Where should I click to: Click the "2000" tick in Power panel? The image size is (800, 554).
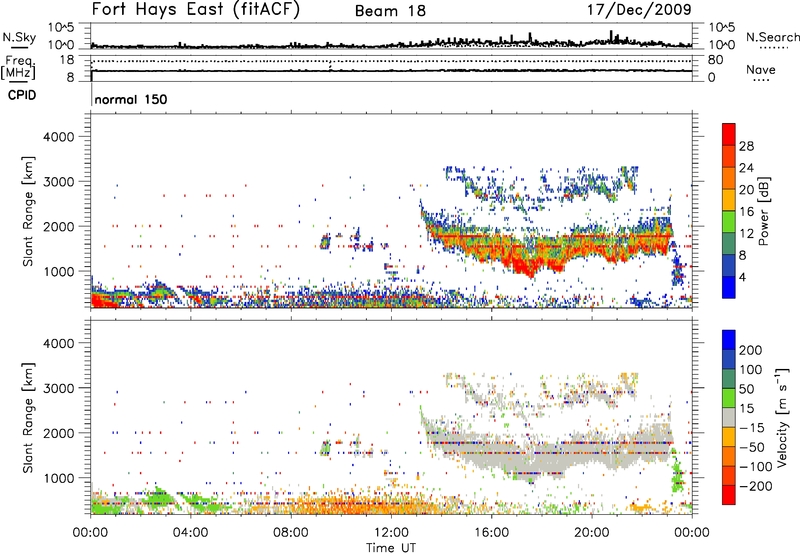click(58, 226)
